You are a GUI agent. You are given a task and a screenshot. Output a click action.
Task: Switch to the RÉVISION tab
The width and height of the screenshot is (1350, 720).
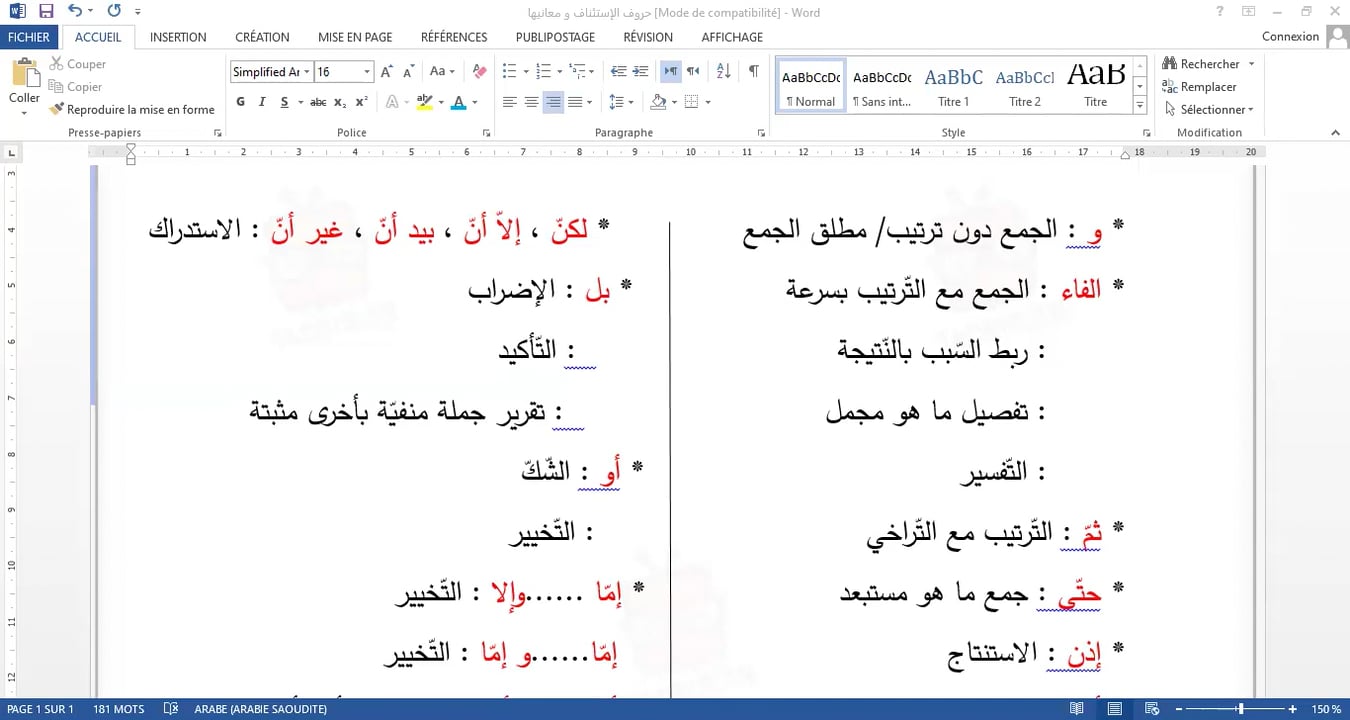pos(647,37)
